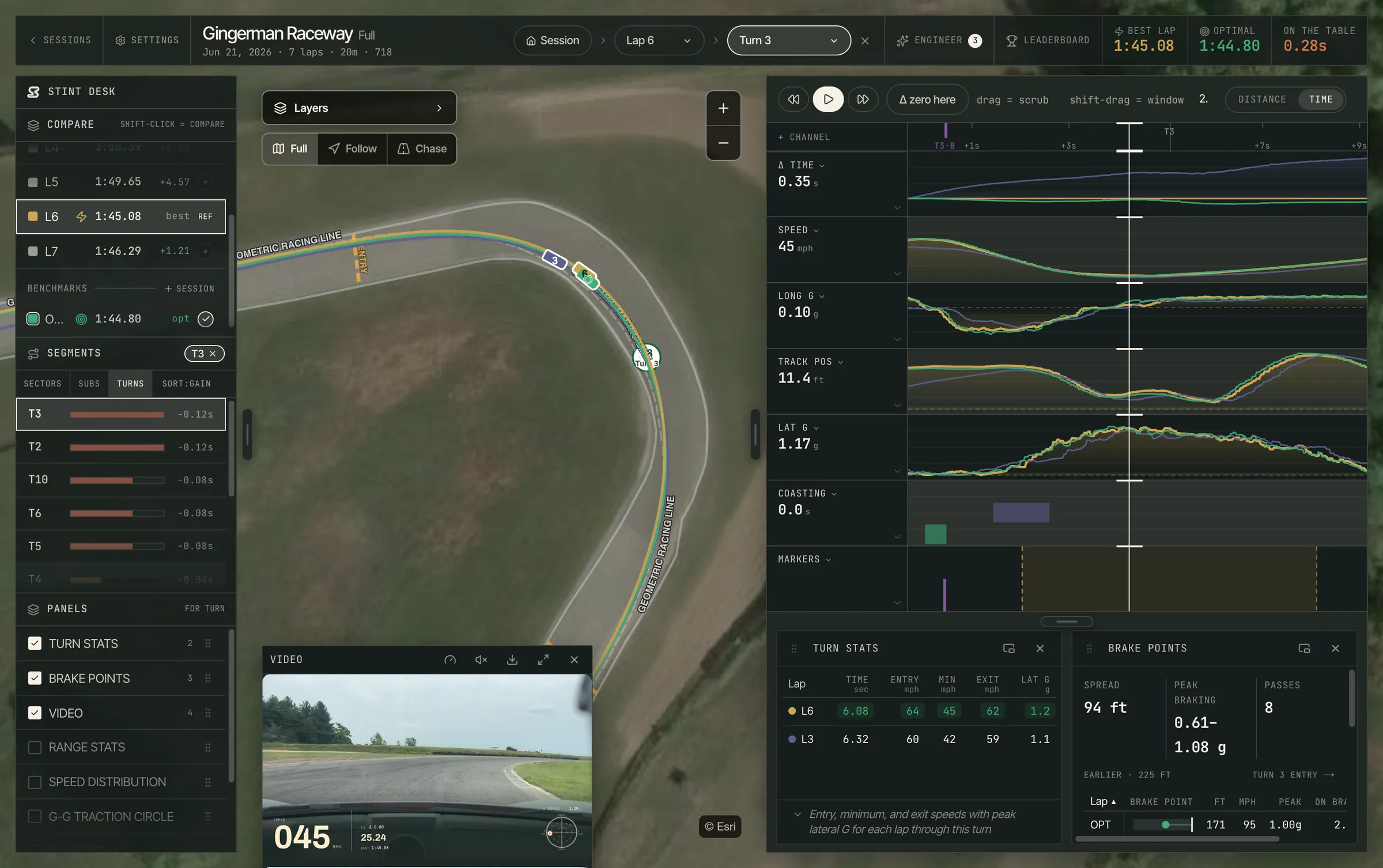
Task: Click the map zoom in plus button
Action: tap(723, 108)
